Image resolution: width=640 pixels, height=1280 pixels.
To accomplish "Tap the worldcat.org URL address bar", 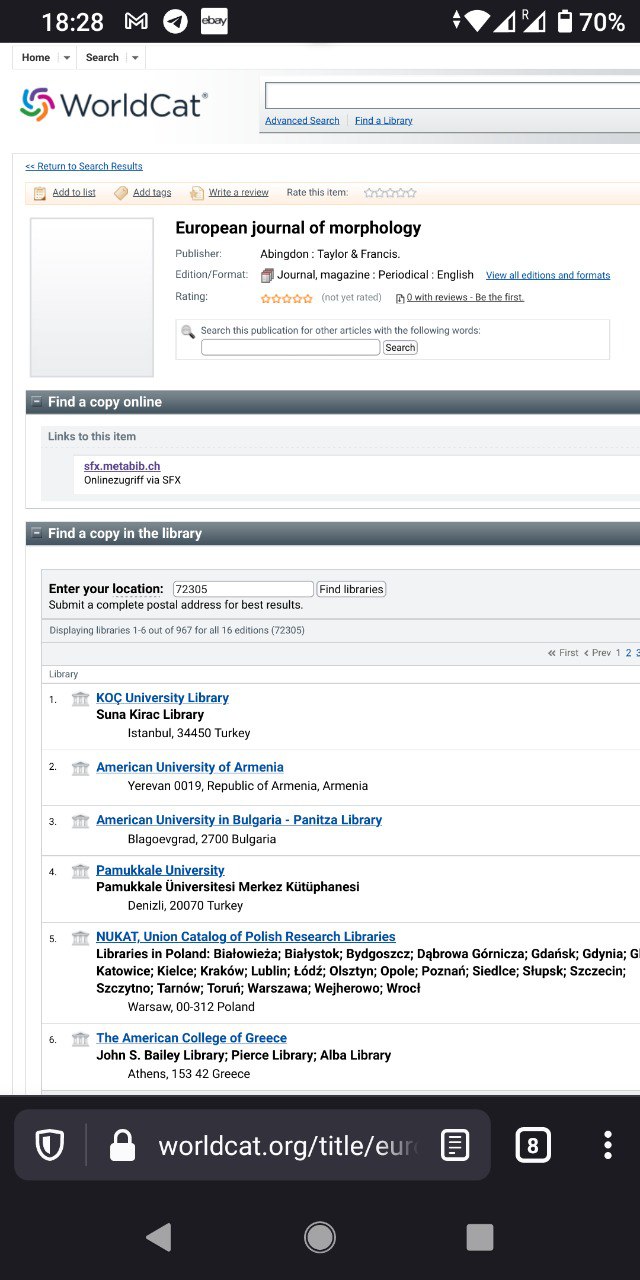I will [290, 1145].
